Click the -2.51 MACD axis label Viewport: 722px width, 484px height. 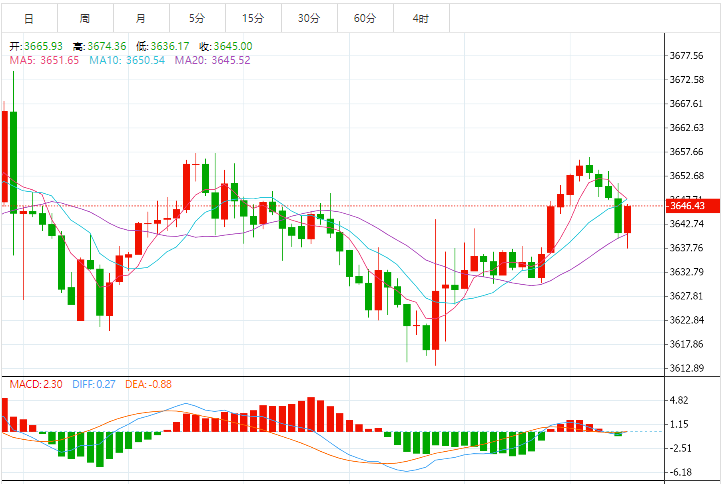(x=679, y=448)
